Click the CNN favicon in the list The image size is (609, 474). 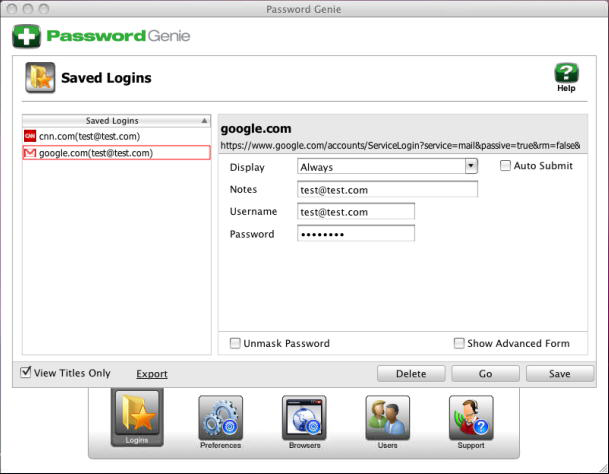(x=30, y=136)
